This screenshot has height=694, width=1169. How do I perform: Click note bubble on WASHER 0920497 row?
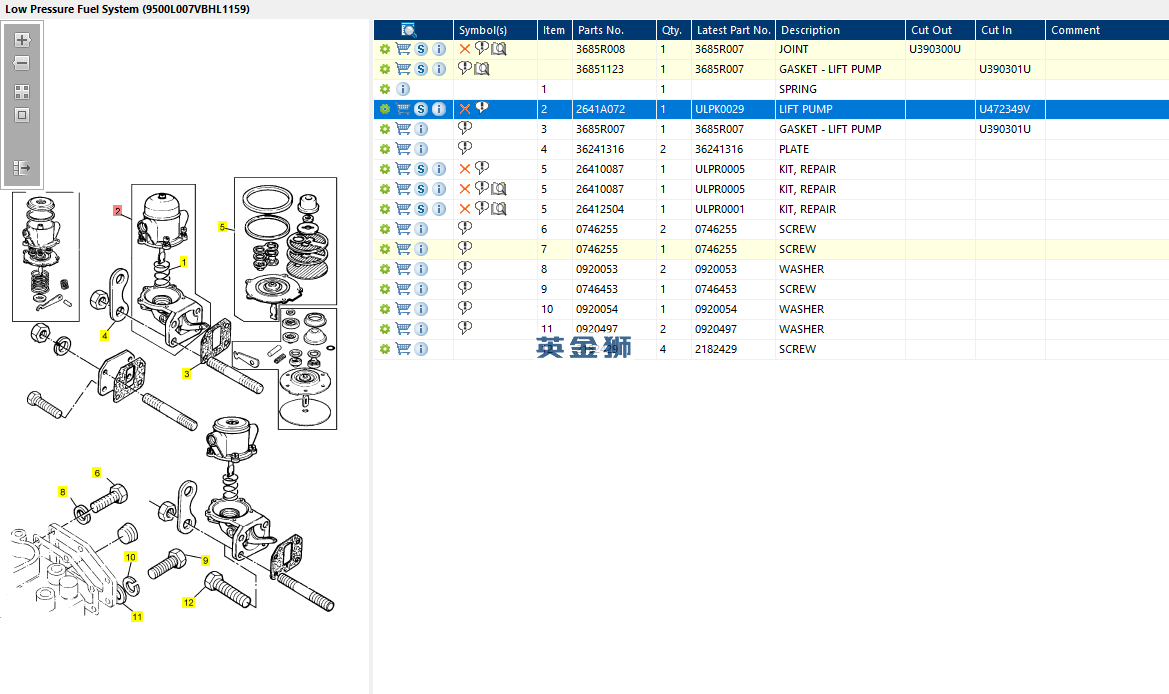[x=464, y=328]
